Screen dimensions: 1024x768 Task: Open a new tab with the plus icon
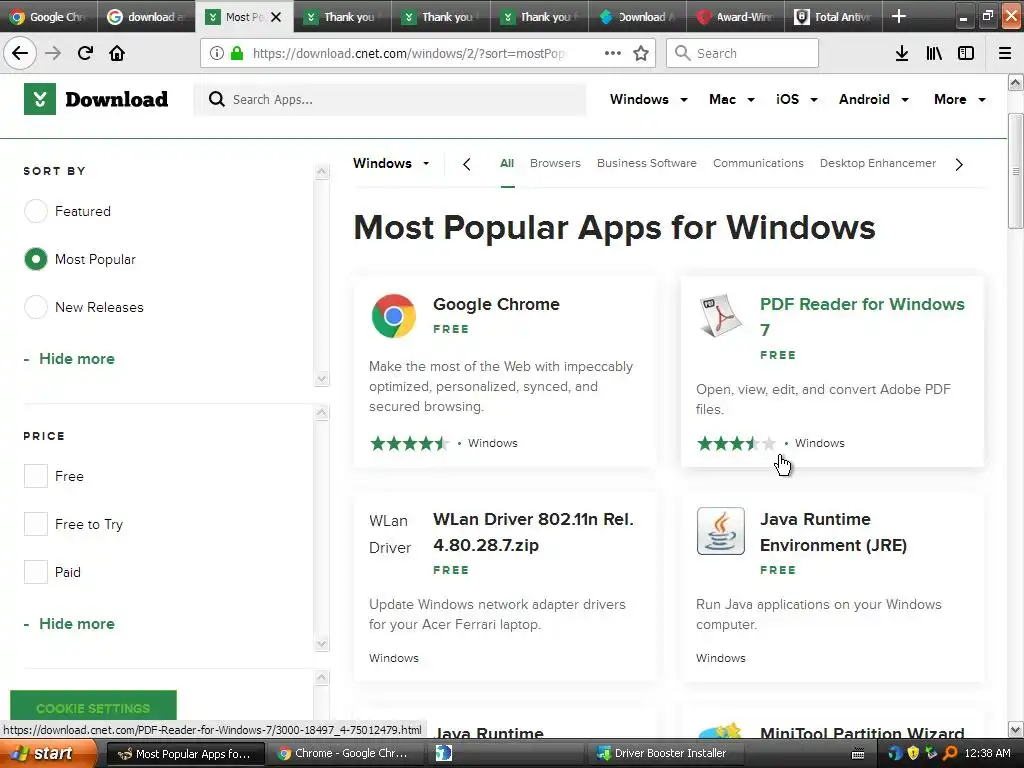click(899, 16)
